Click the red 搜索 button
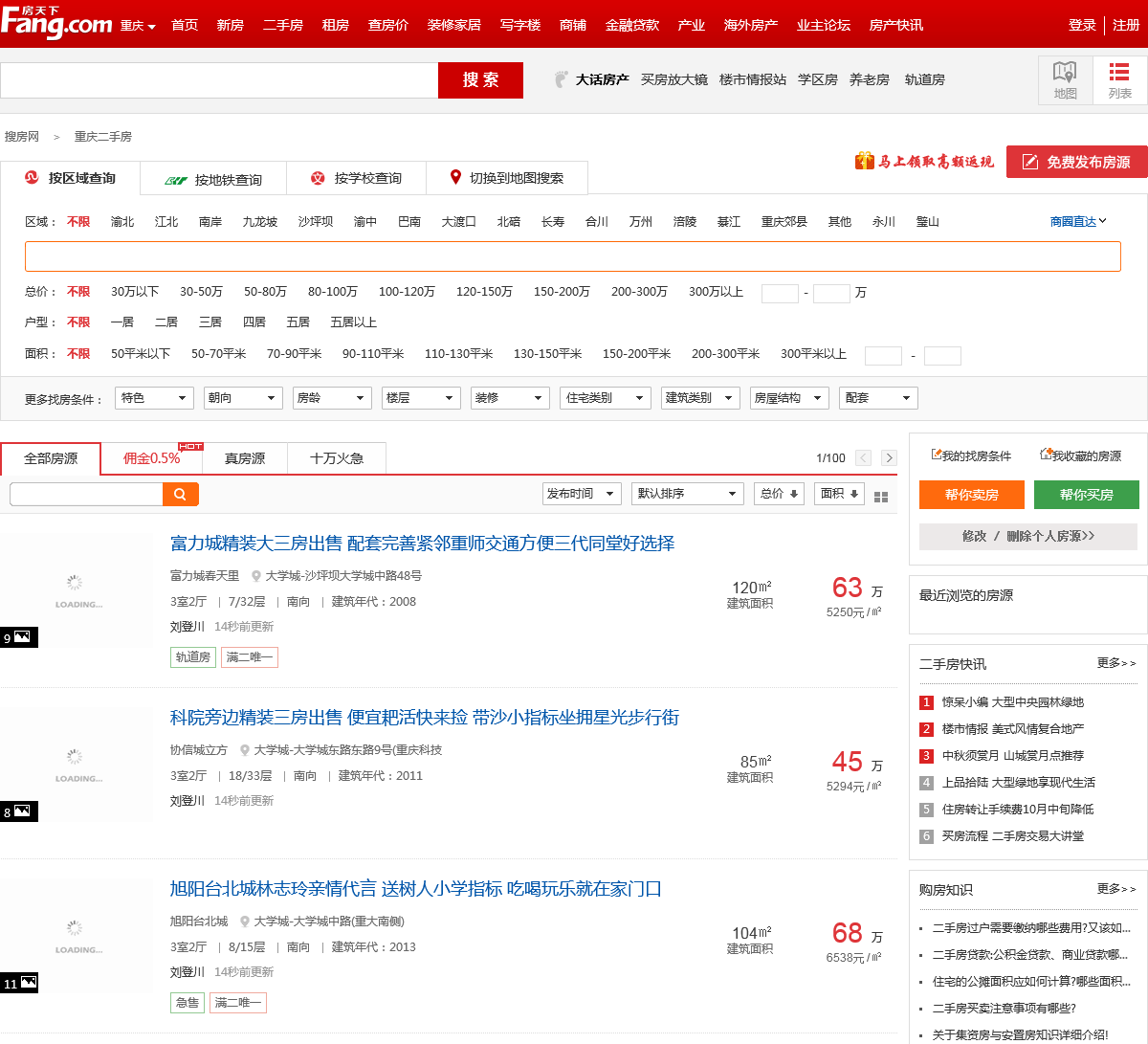 [480, 80]
